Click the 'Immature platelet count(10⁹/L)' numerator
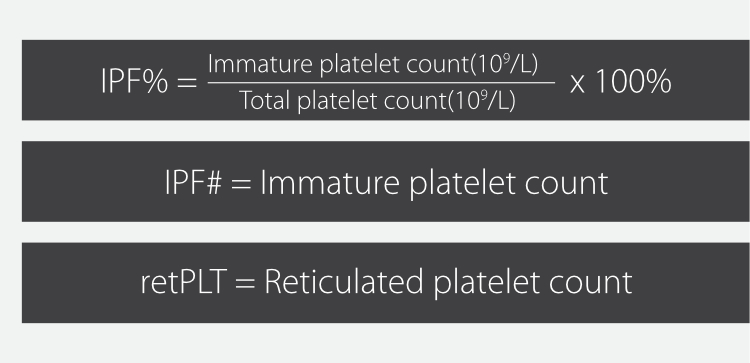 coord(374,64)
